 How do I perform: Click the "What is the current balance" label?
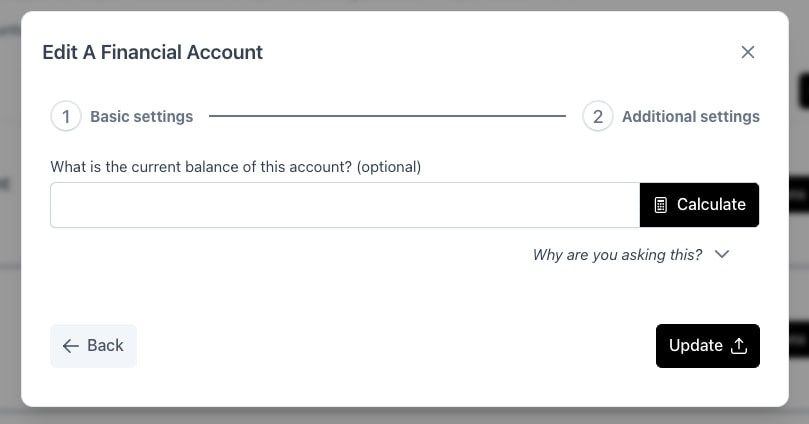coord(236,167)
